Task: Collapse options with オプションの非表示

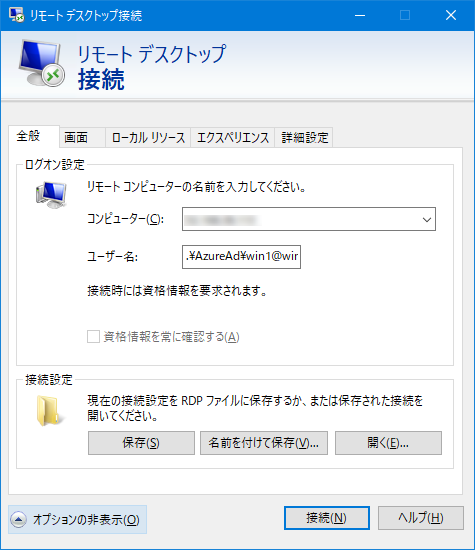Action: 78,519
